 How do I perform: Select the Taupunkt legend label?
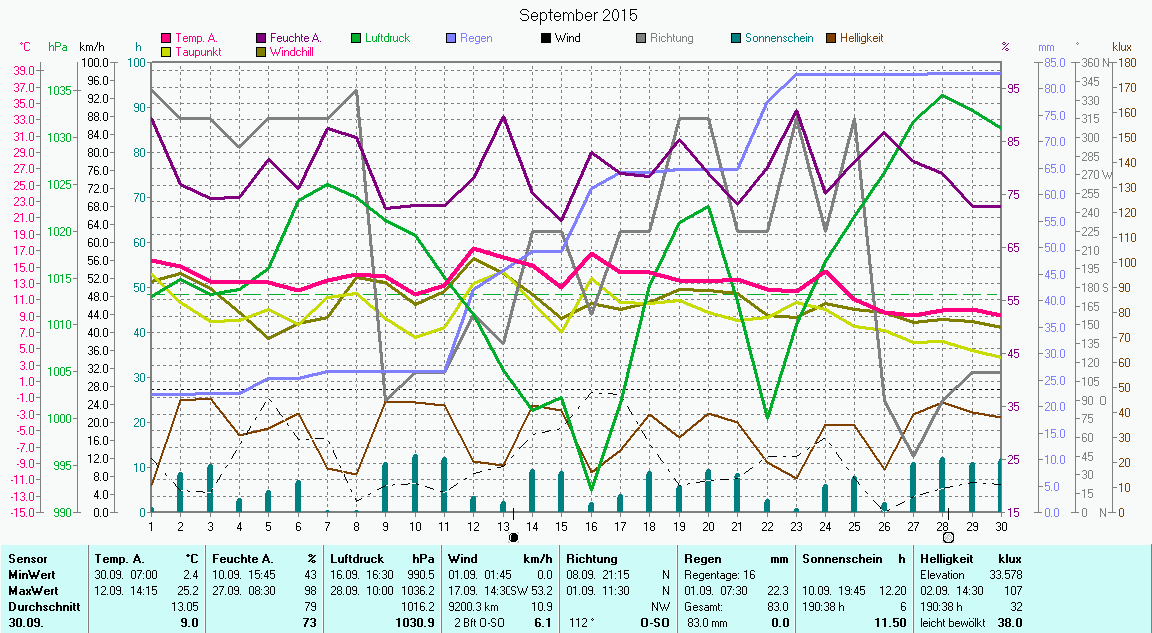click(198, 51)
